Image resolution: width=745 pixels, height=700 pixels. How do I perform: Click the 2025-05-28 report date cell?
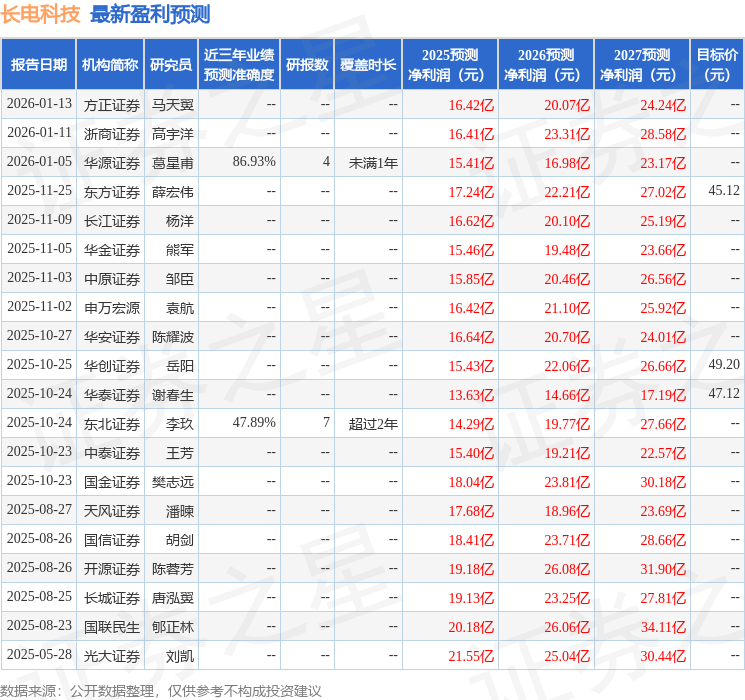coord(39,654)
